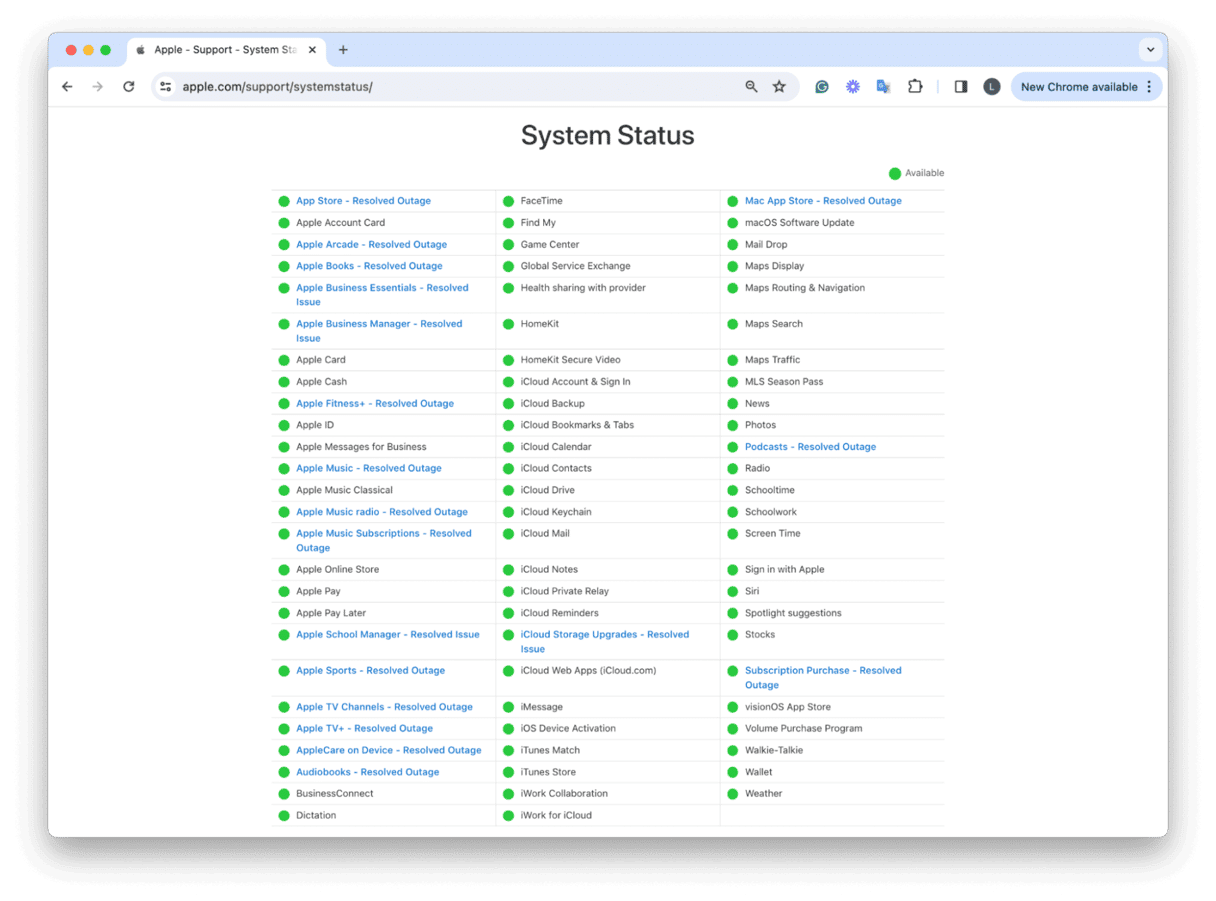Open site settings via the address bar icon
Viewport: 1216px width, 901px height.
coord(165,87)
